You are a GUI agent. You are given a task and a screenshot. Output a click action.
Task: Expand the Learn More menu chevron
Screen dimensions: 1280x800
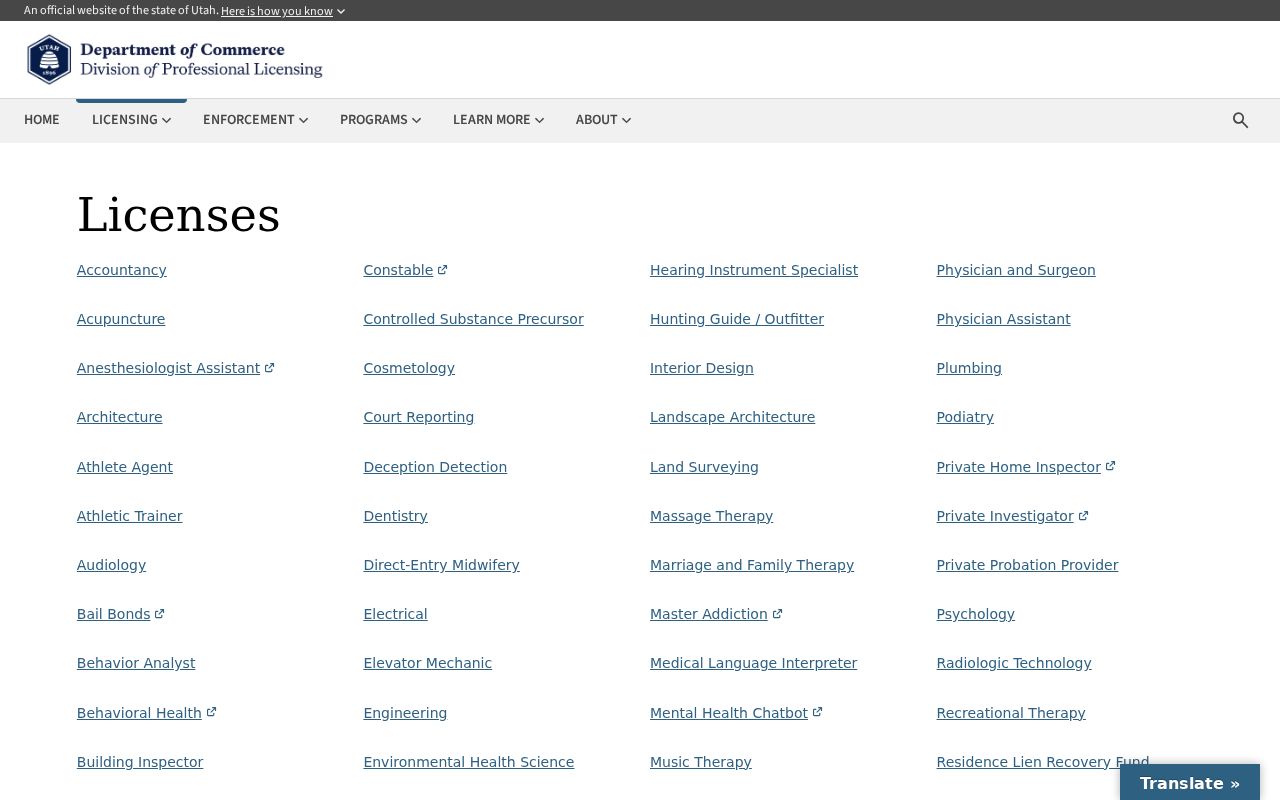539,120
